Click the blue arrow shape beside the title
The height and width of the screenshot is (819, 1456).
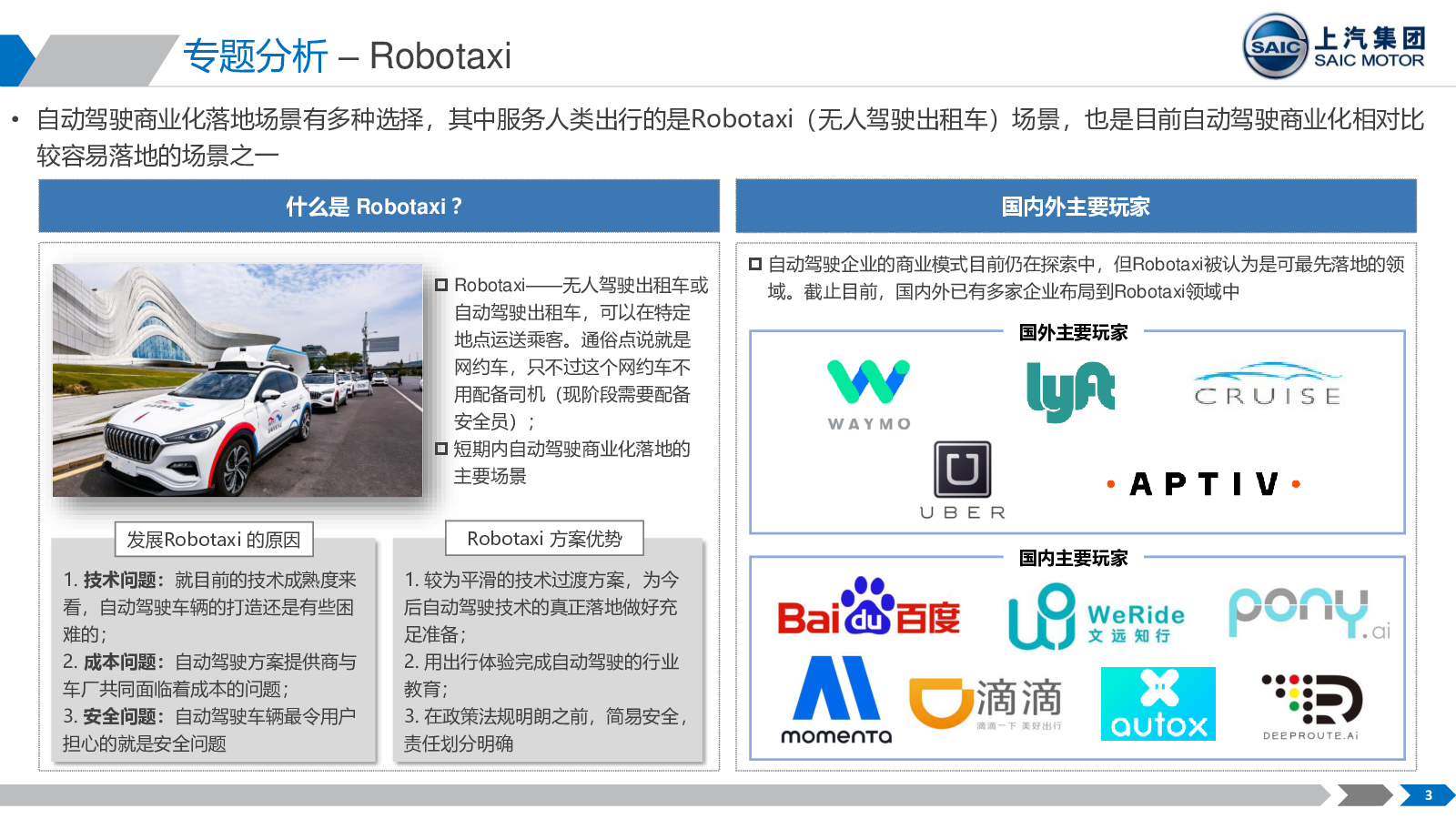tap(16, 60)
